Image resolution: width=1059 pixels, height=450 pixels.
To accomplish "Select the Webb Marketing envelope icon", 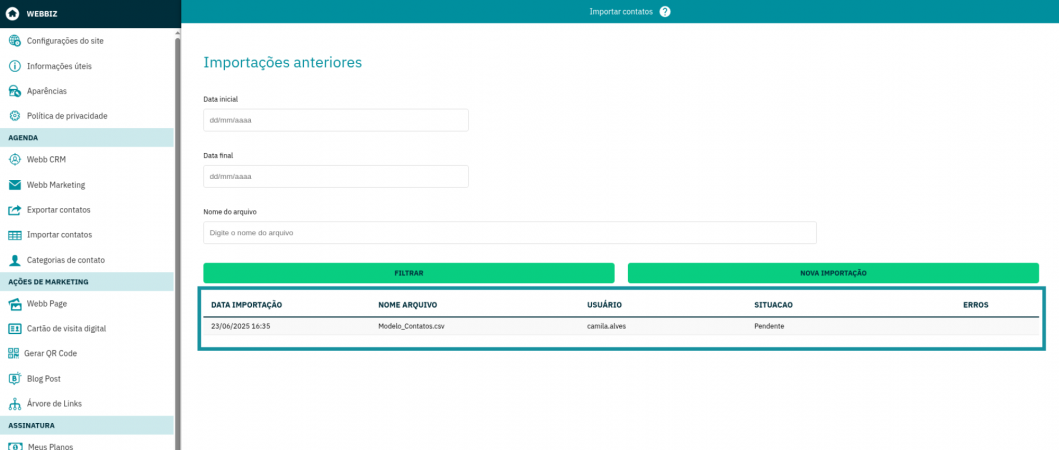I will 15,185.
